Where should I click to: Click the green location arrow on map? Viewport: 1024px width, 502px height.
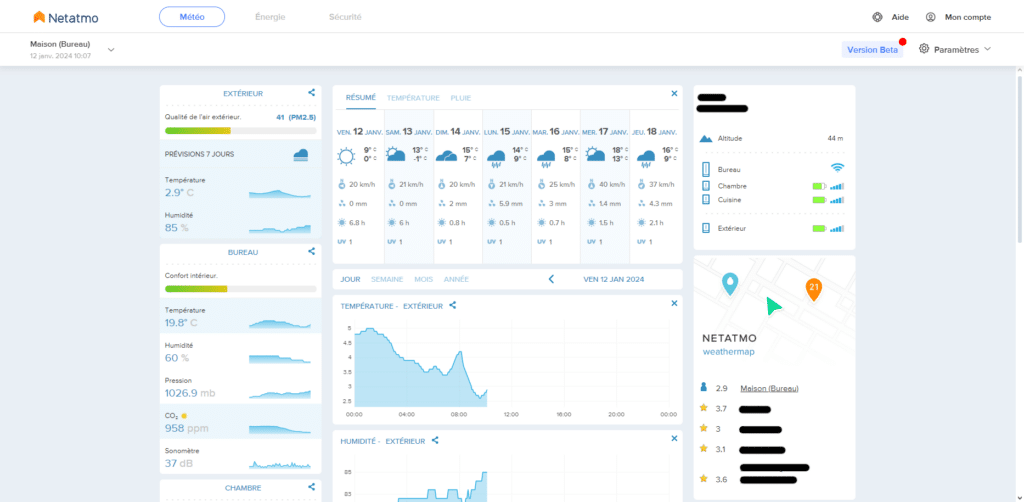click(773, 306)
